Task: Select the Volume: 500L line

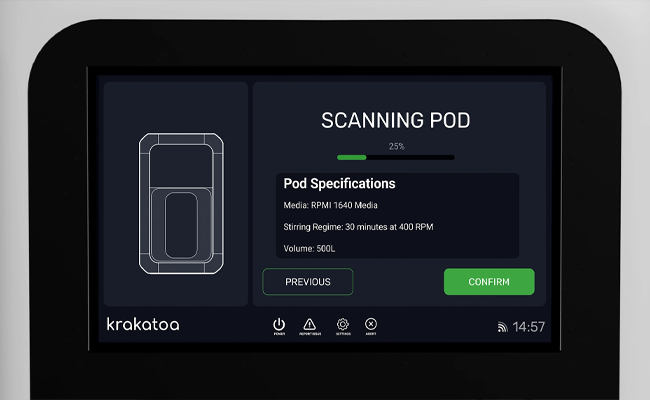Action: click(310, 248)
